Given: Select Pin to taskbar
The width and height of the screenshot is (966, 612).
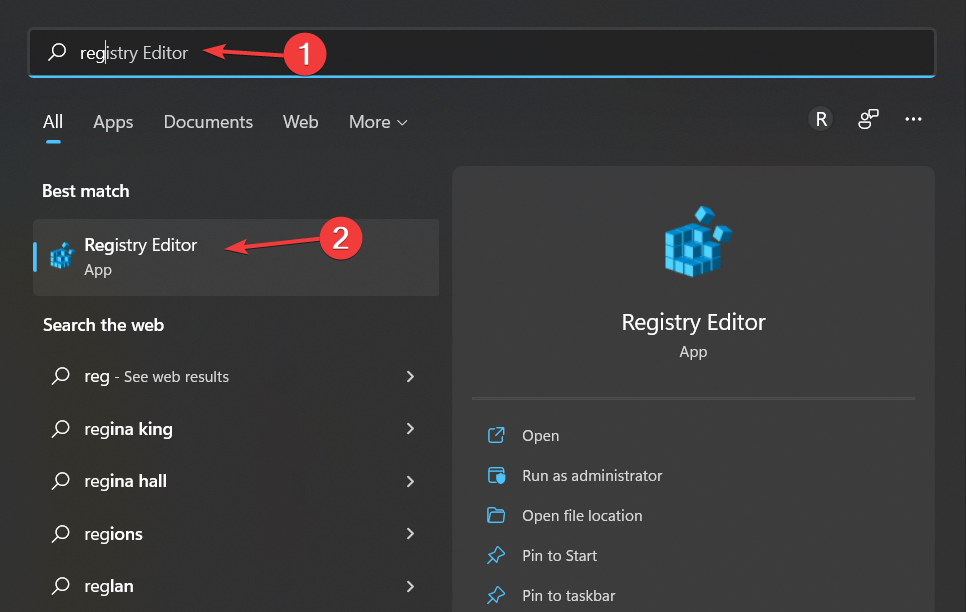Looking at the screenshot, I should [x=569, y=596].
